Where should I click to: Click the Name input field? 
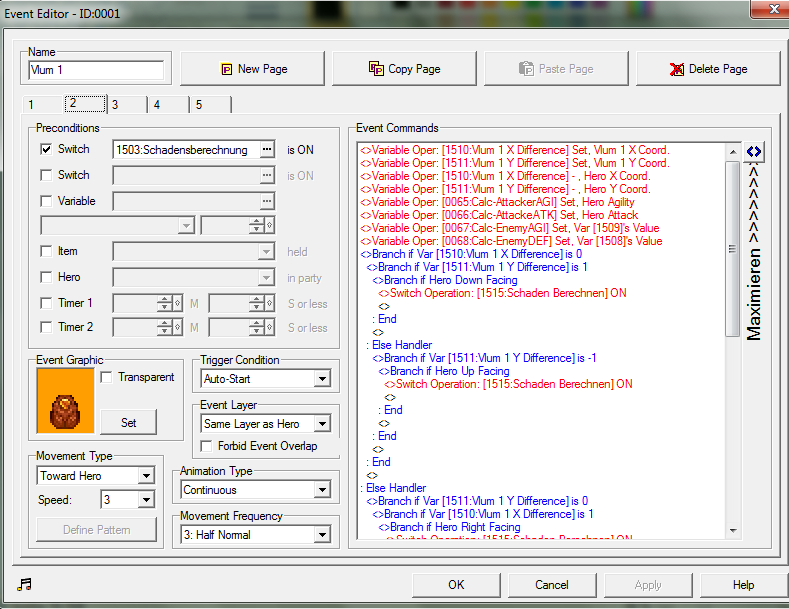point(96,70)
